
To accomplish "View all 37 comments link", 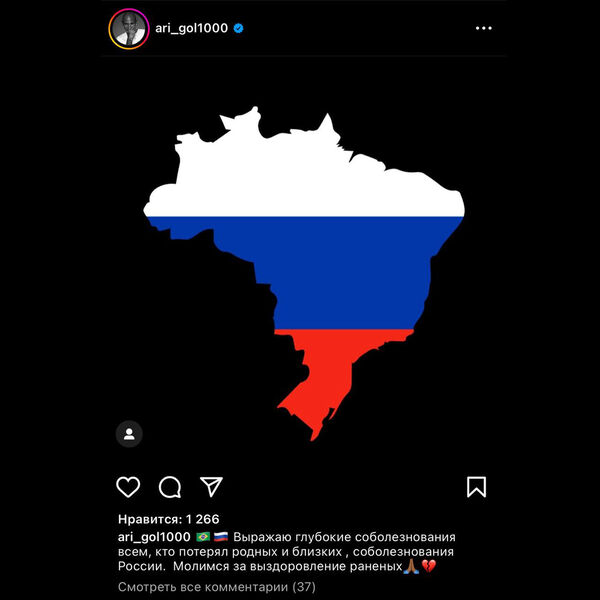I will [x=217, y=587].
